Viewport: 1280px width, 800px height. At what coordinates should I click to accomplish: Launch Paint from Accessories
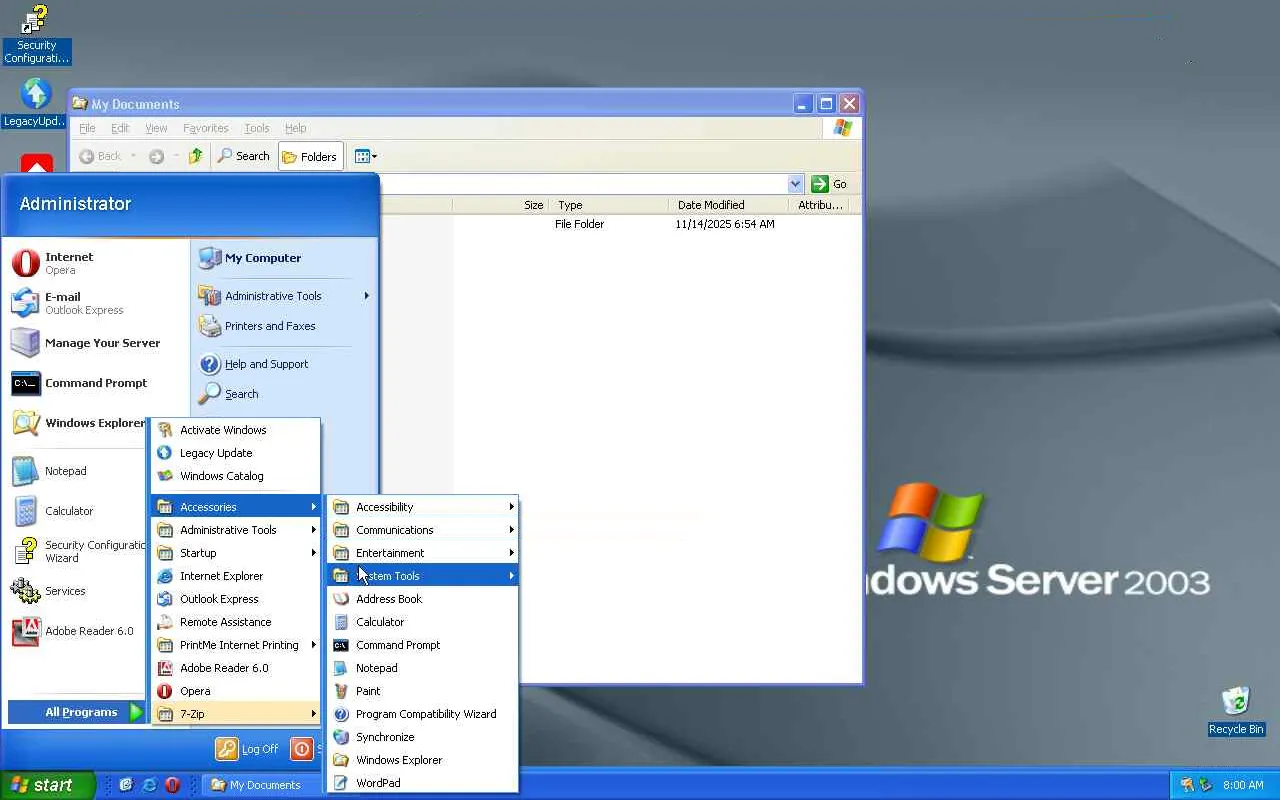[423, 691]
